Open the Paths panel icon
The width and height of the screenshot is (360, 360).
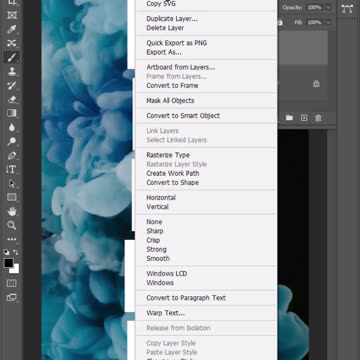[x=347, y=9]
